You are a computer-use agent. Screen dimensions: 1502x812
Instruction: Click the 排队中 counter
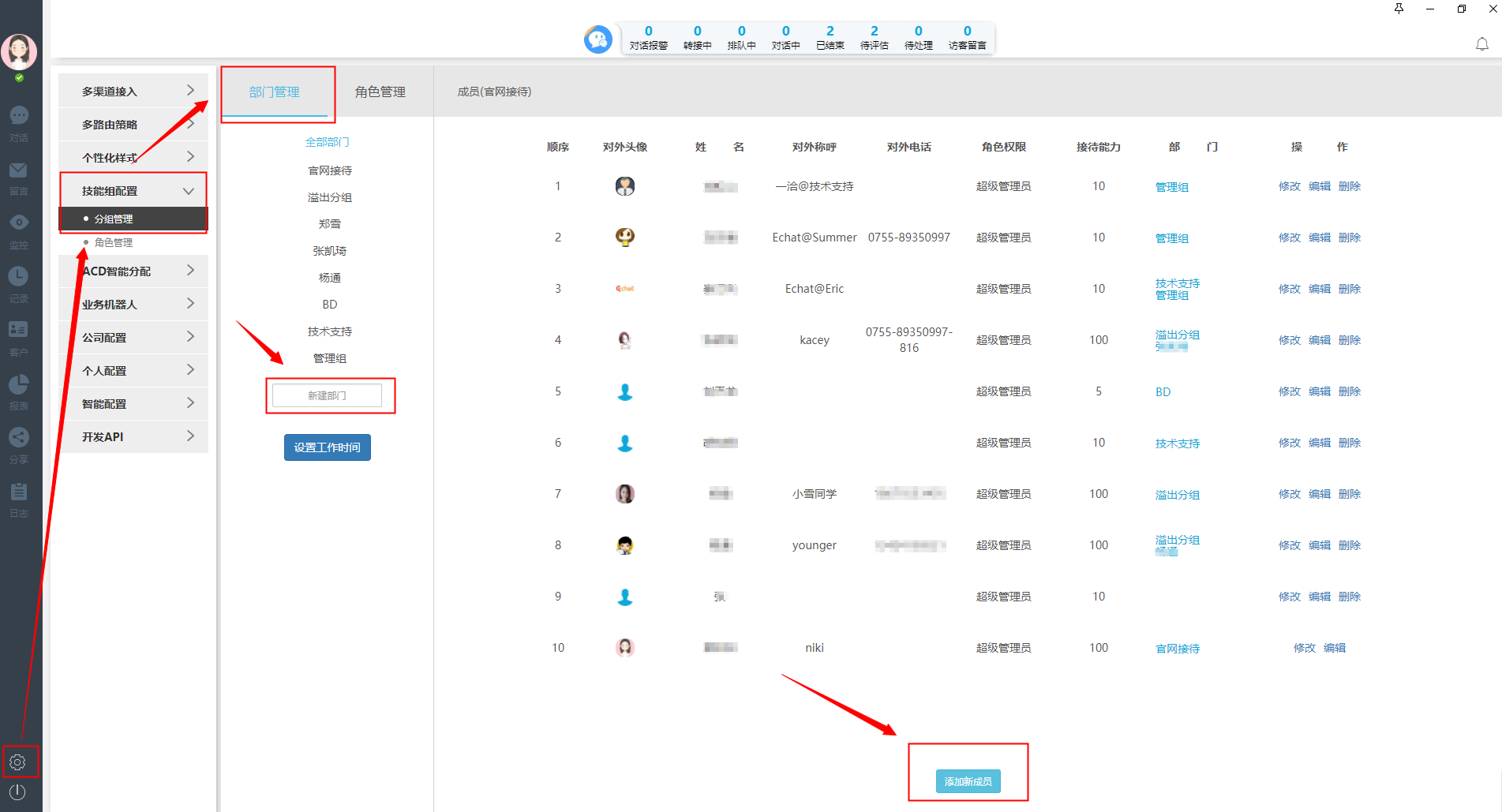point(742,38)
